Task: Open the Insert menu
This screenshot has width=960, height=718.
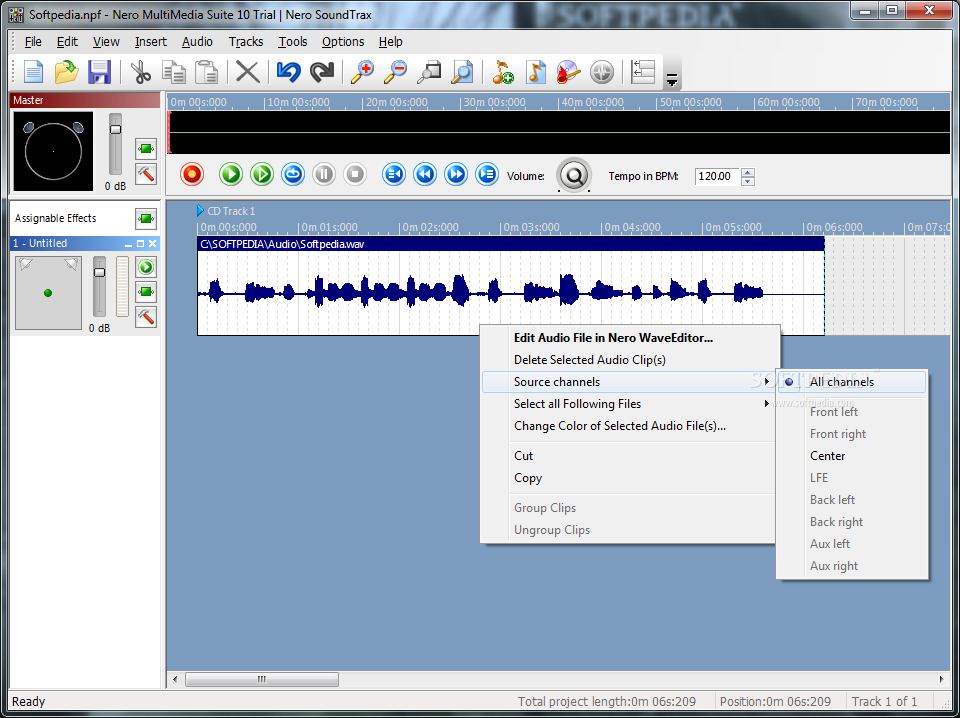Action: 151,42
